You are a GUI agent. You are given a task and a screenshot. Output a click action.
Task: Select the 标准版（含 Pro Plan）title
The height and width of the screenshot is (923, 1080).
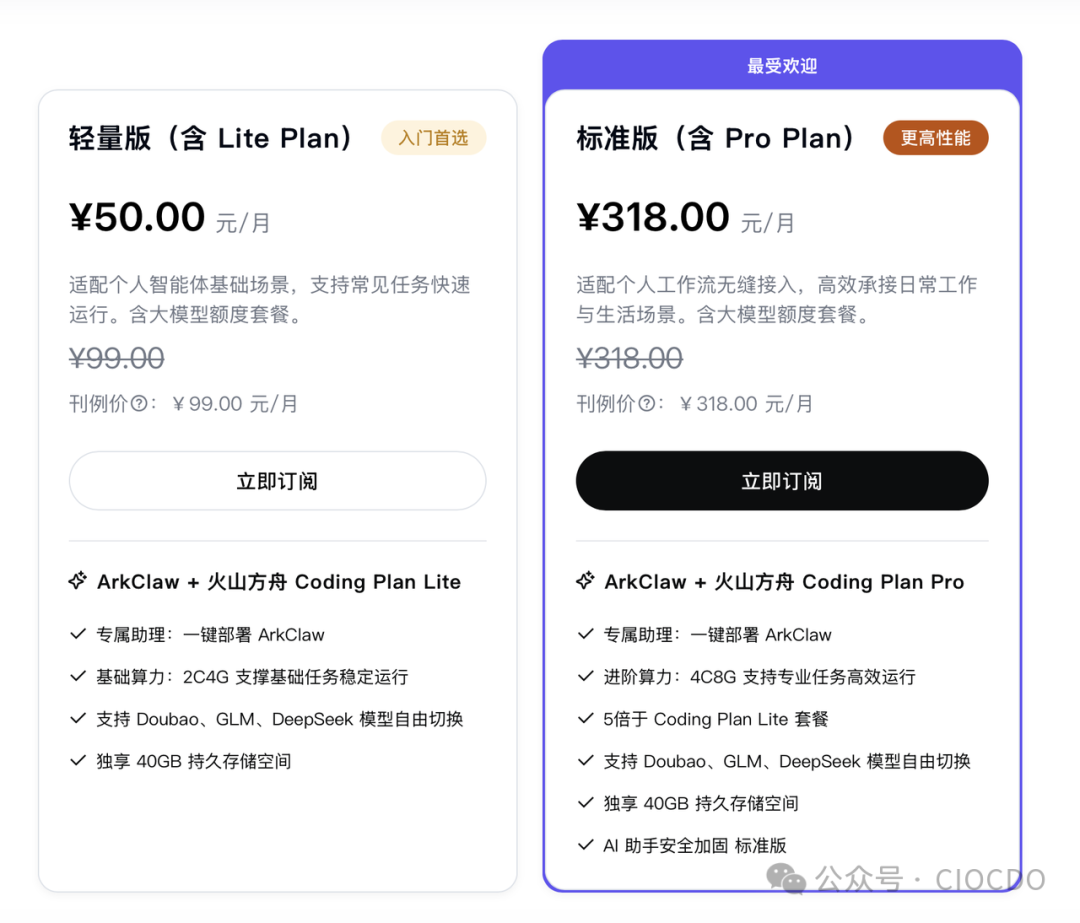(x=716, y=138)
